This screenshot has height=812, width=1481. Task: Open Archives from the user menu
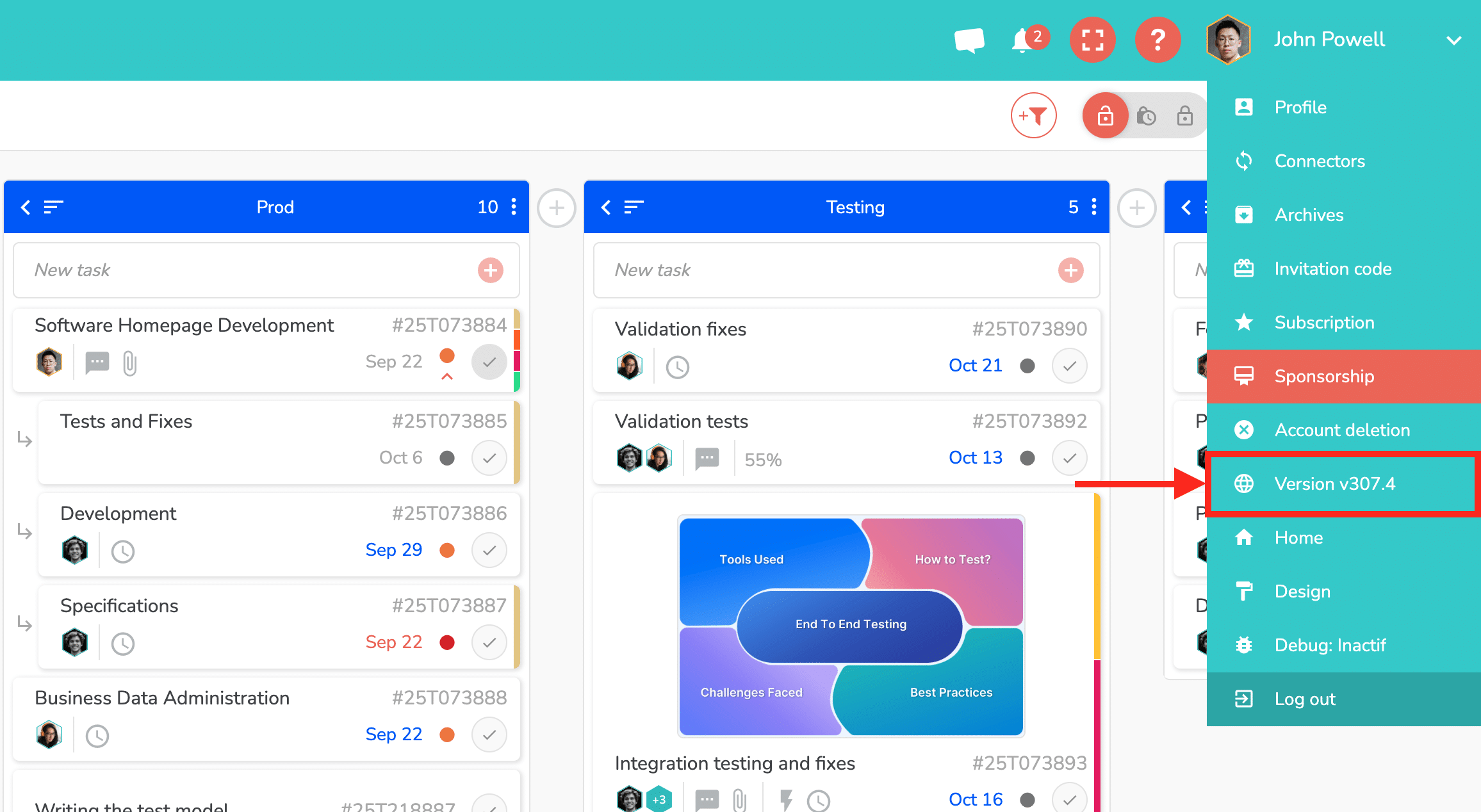coord(1309,215)
